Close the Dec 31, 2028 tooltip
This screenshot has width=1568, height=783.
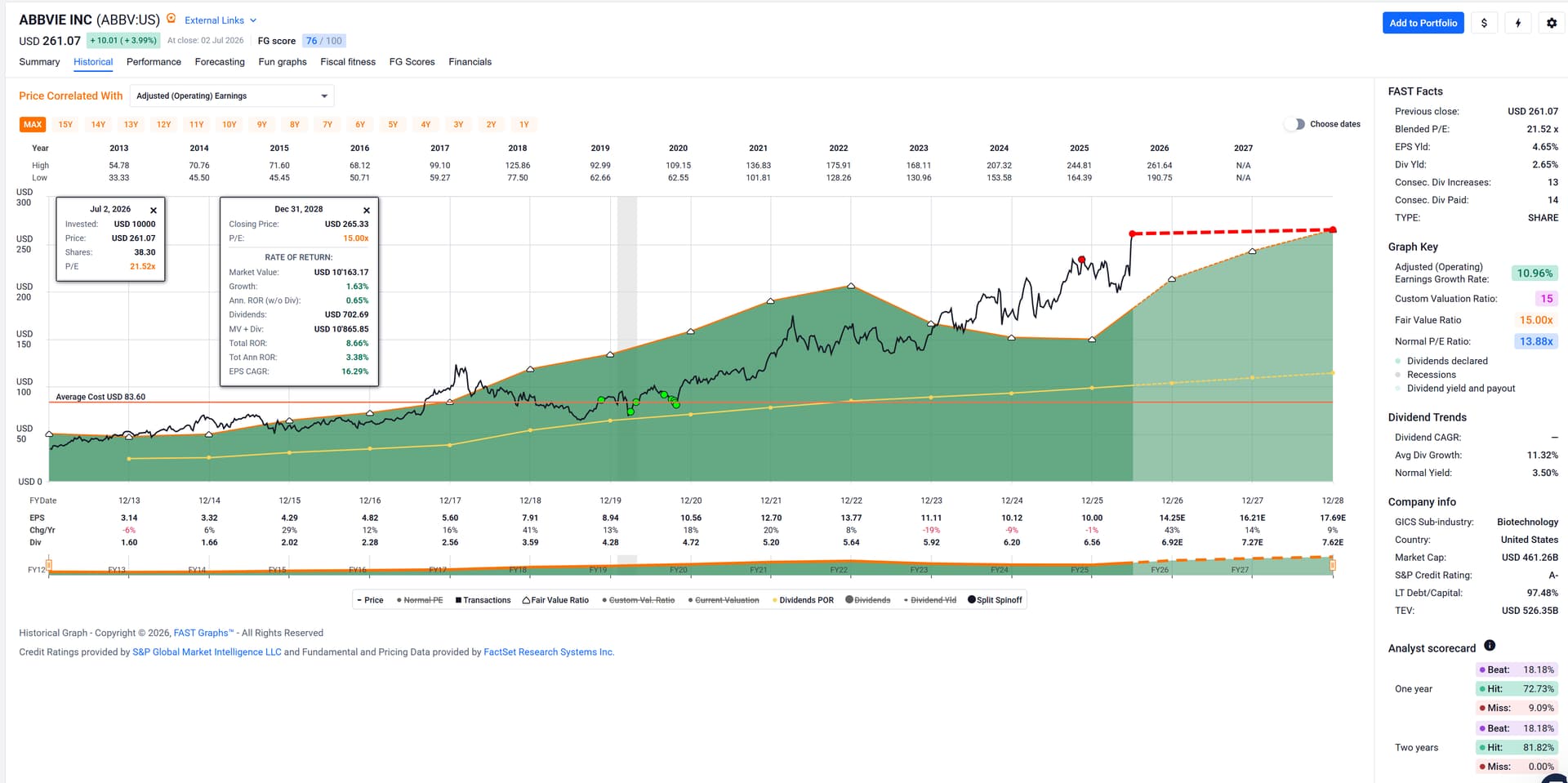click(x=367, y=210)
